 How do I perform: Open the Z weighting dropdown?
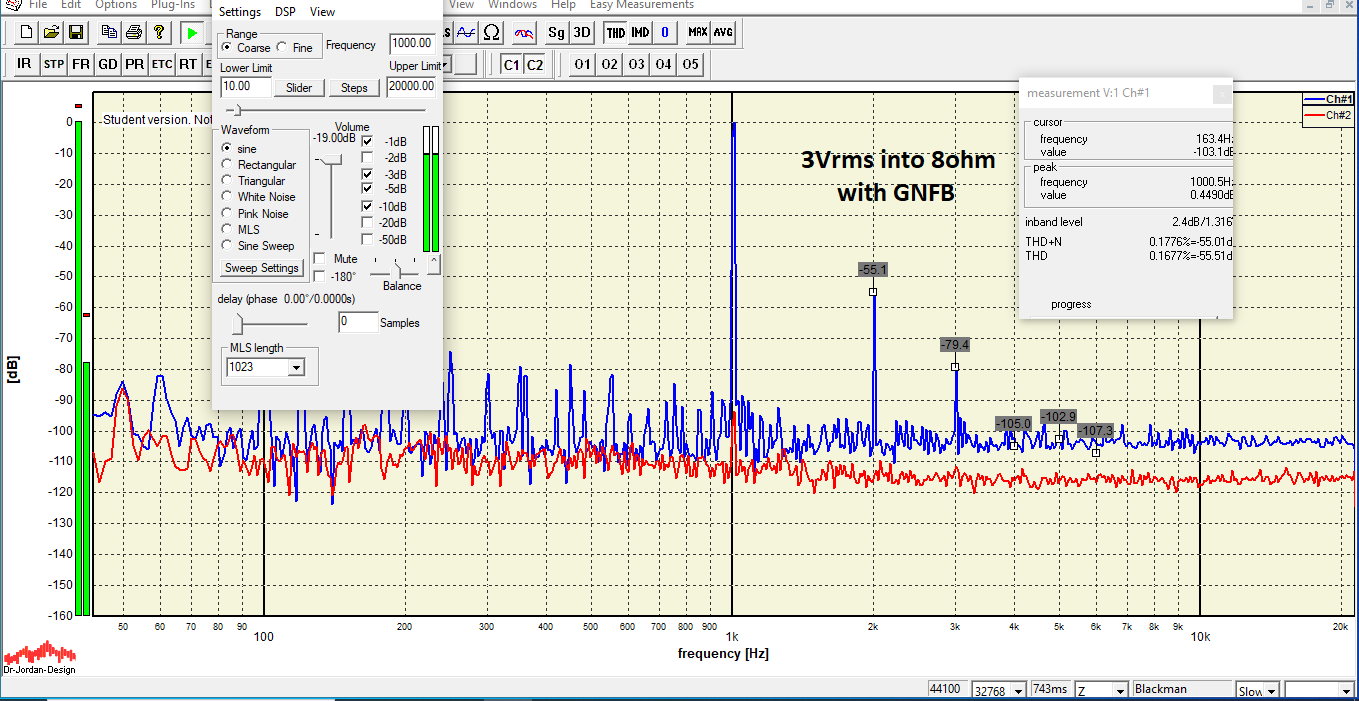[1121, 690]
